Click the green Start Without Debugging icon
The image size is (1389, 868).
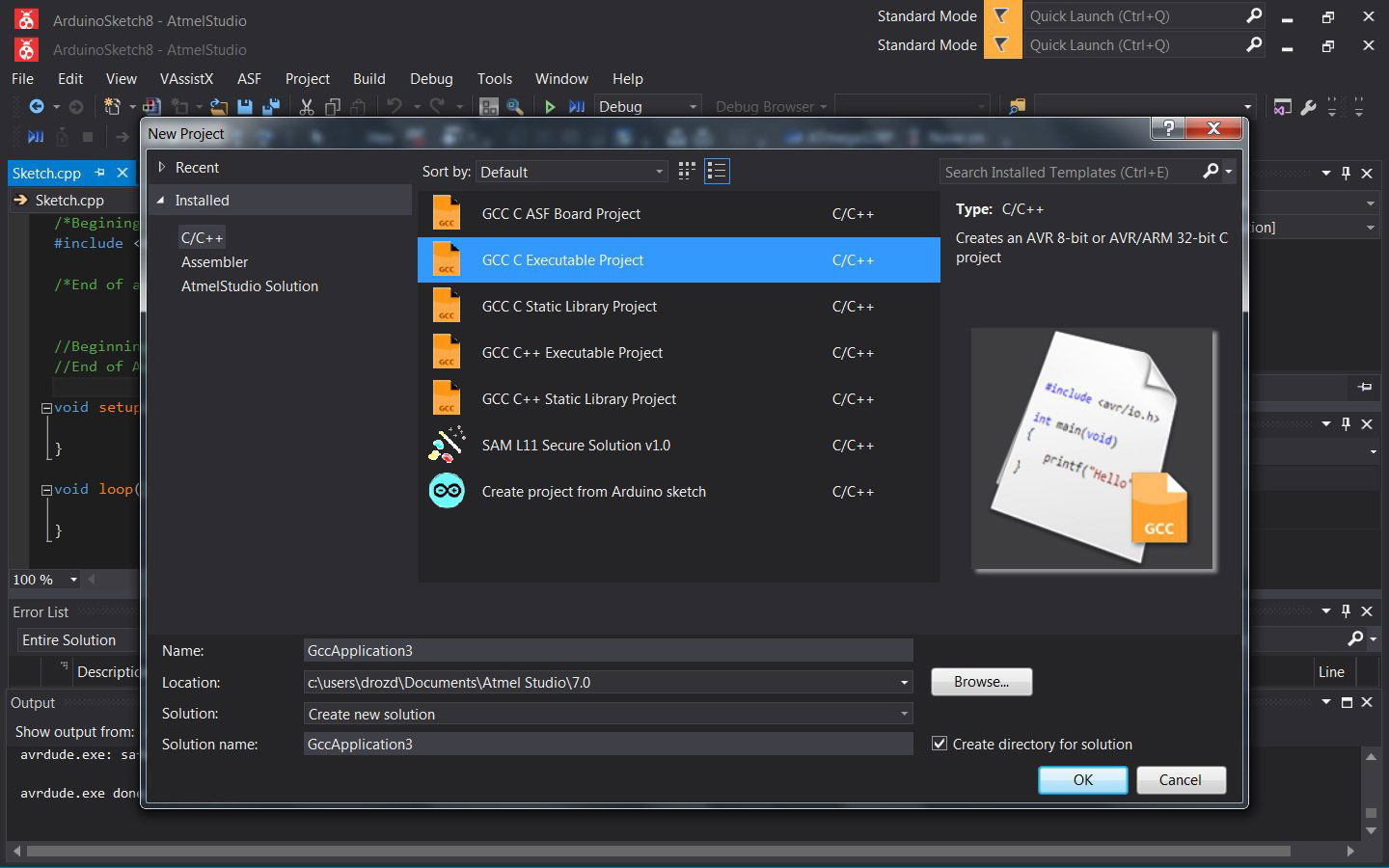pos(550,106)
